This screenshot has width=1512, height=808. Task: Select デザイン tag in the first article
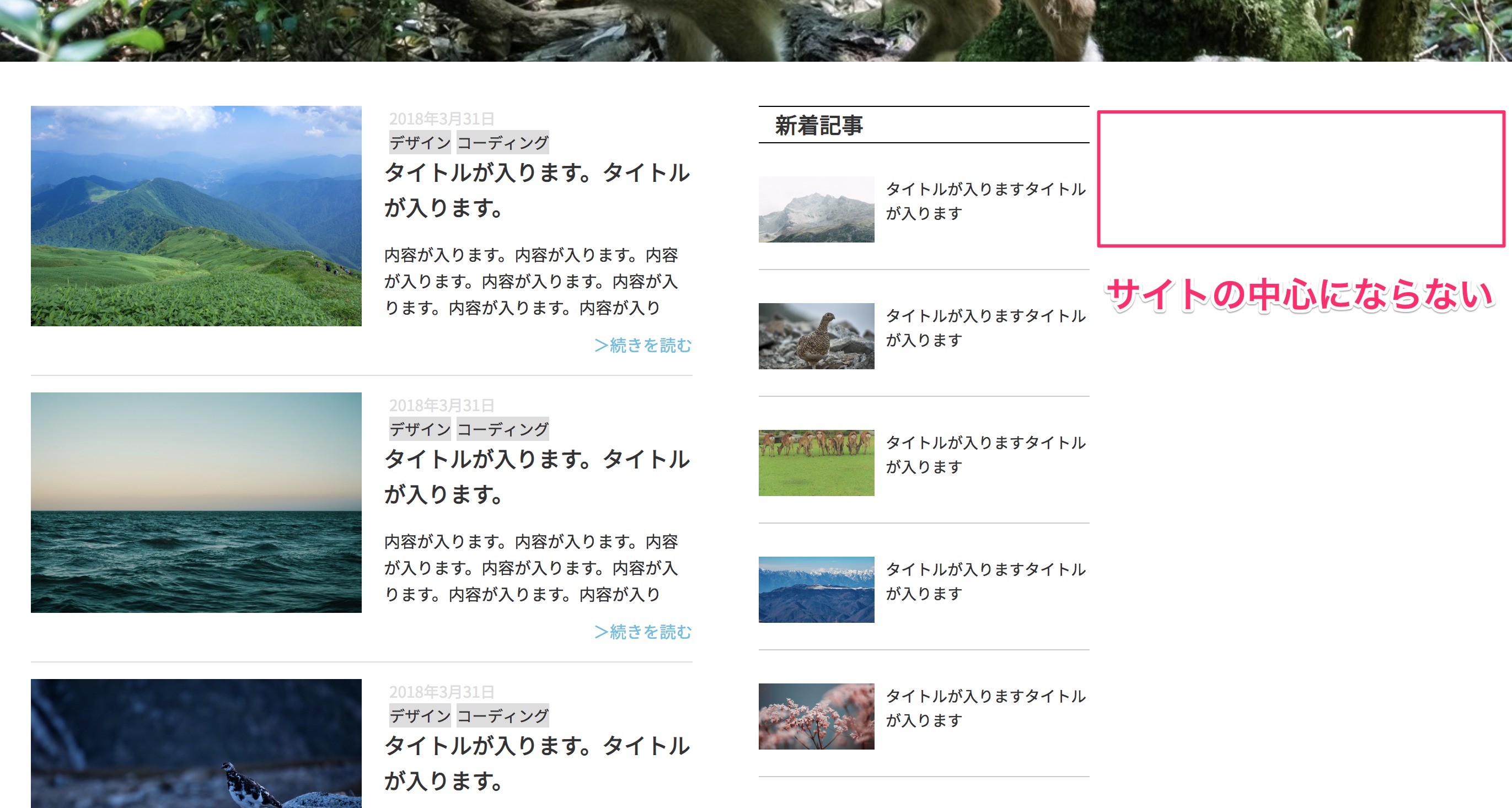pos(420,143)
